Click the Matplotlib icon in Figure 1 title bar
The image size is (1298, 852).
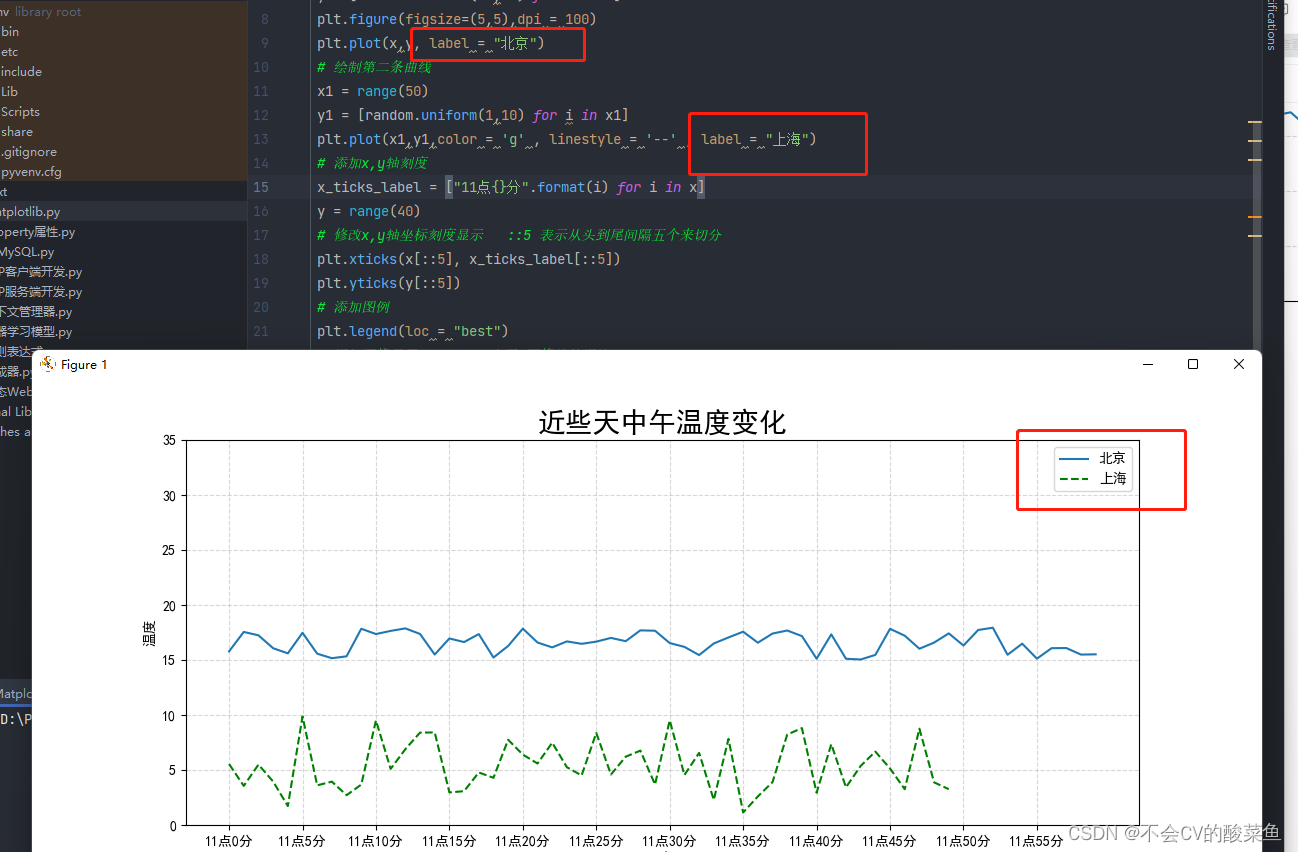pyautogui.click(x=47, y=364)
